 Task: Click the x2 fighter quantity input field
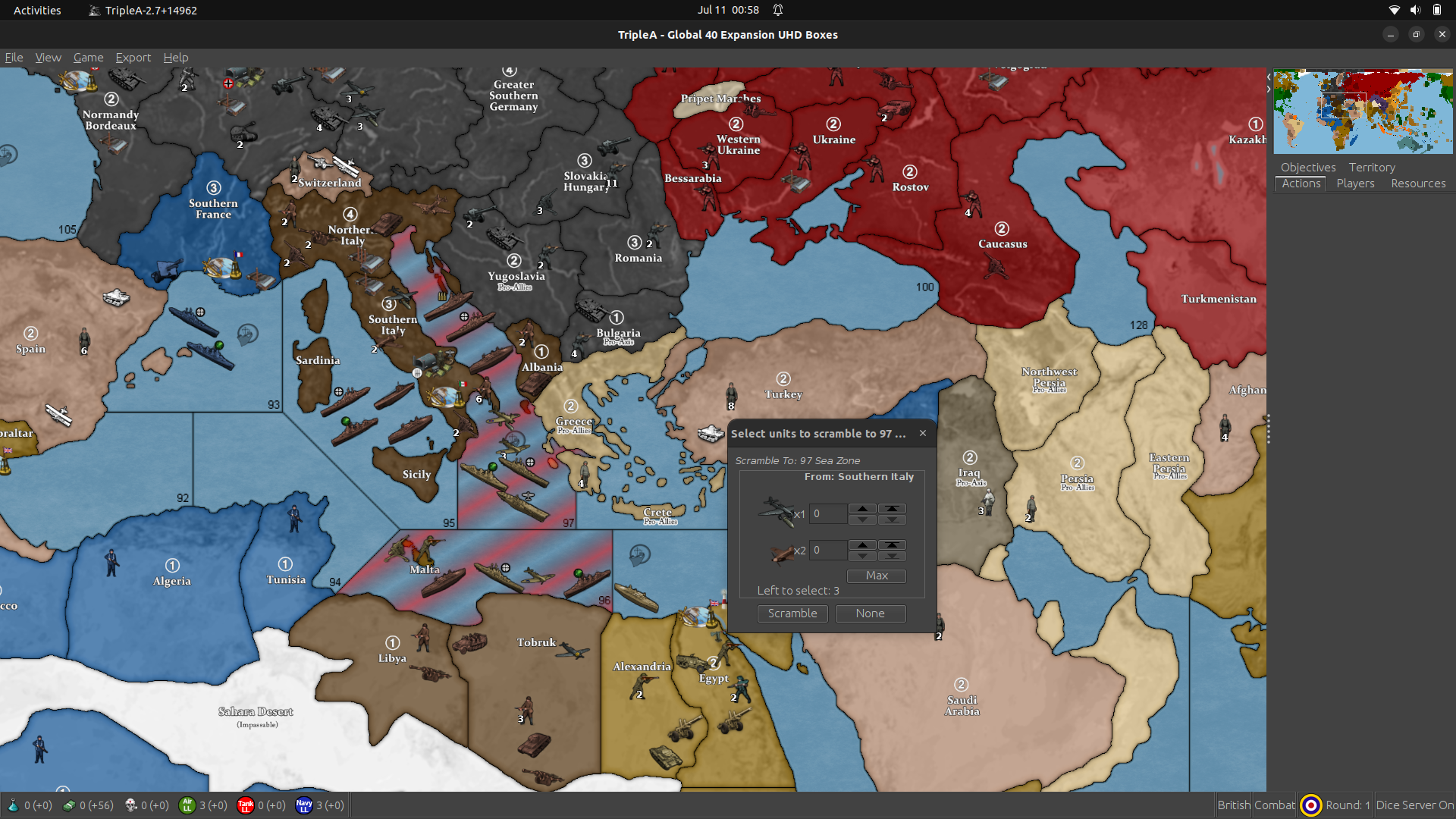(x=828, y=550)
